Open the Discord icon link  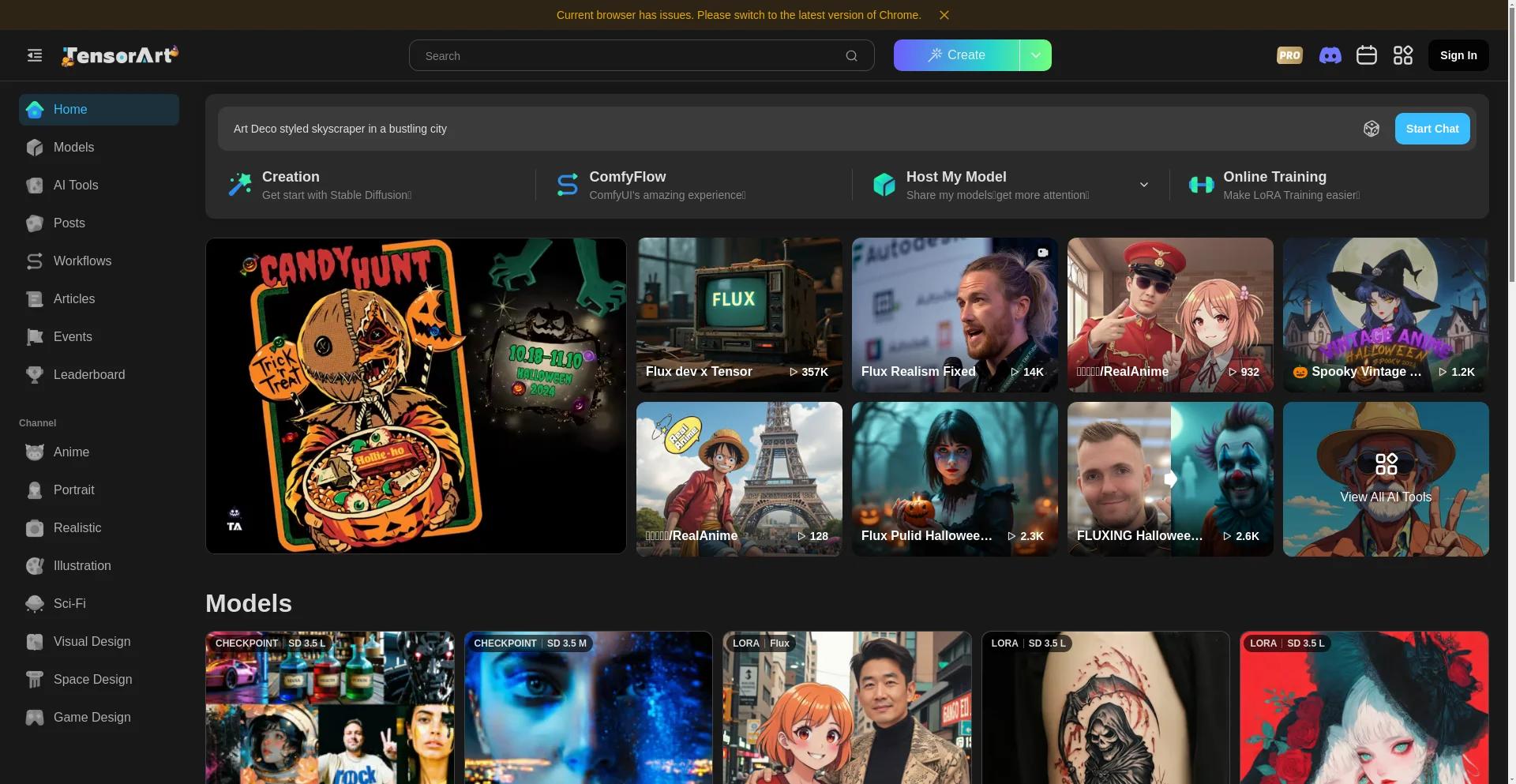1330,55
